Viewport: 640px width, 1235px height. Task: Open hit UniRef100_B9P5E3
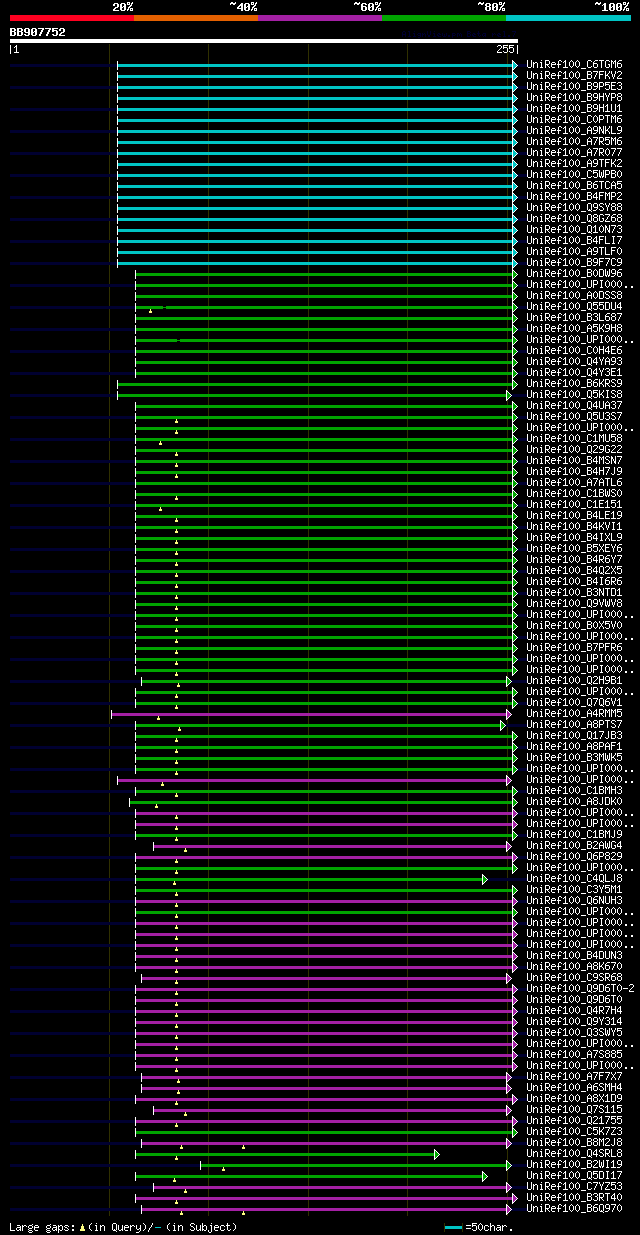coord(574,86)
